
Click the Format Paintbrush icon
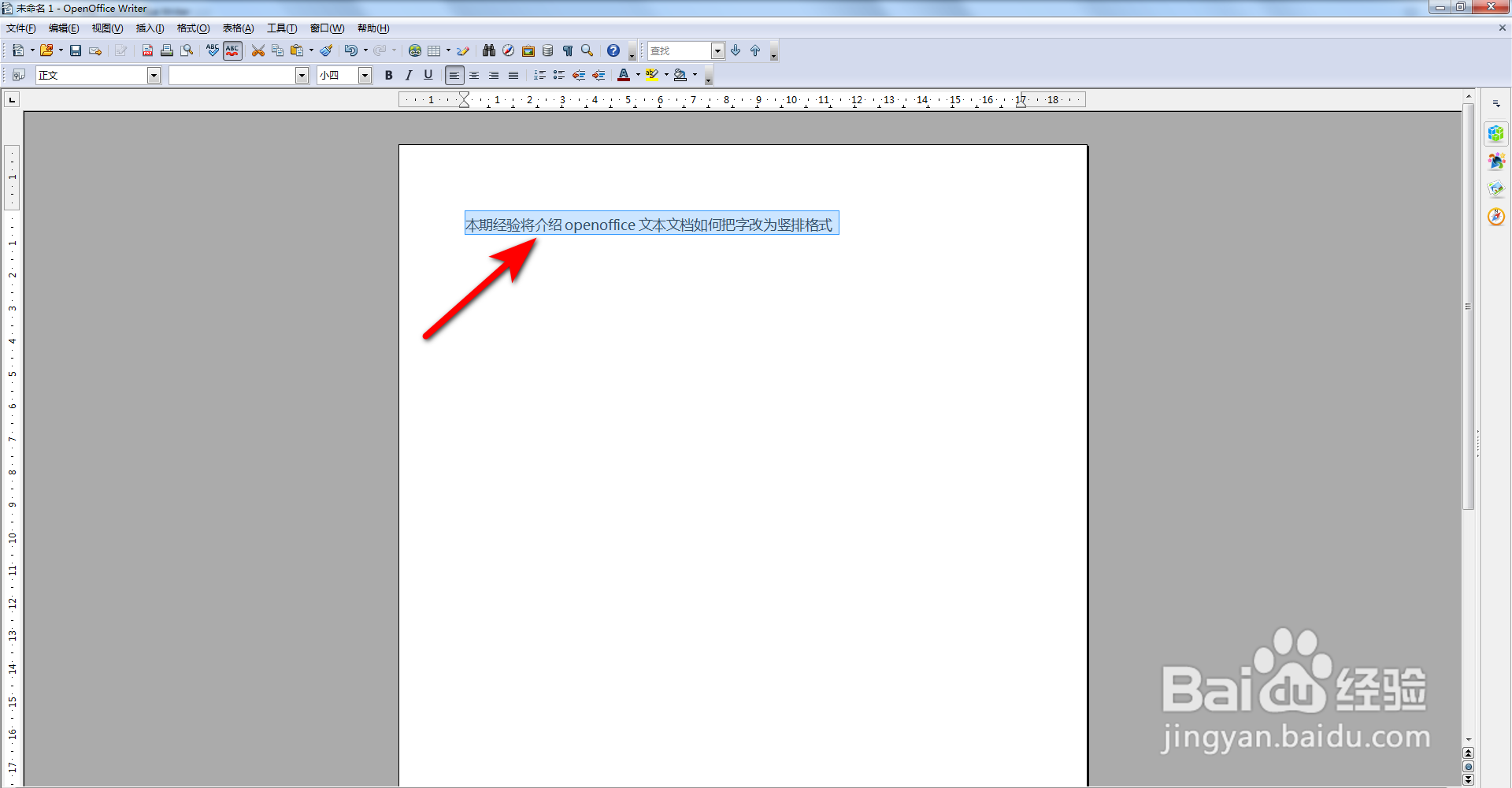click(x=326, y=50)
